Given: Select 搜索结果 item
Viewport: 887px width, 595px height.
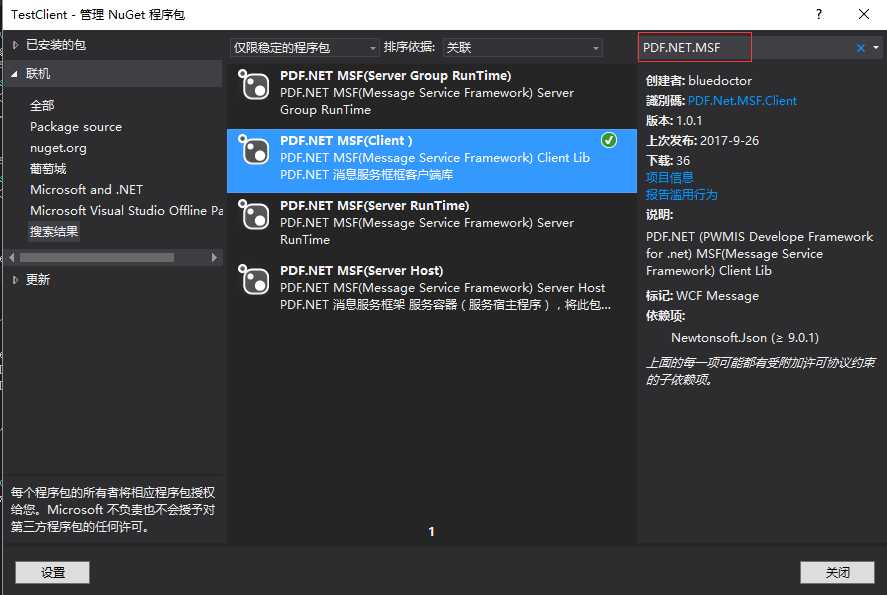Looking at the screenshot, I should click(x=54, y=231).
